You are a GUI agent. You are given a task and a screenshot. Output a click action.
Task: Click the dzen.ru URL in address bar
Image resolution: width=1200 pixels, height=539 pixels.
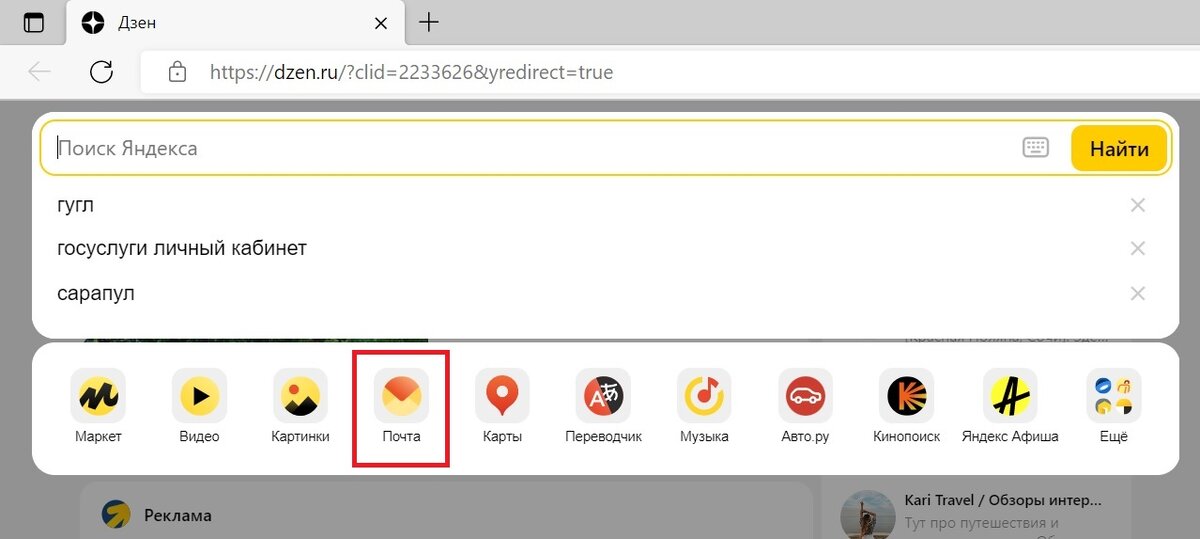(411, 72)
